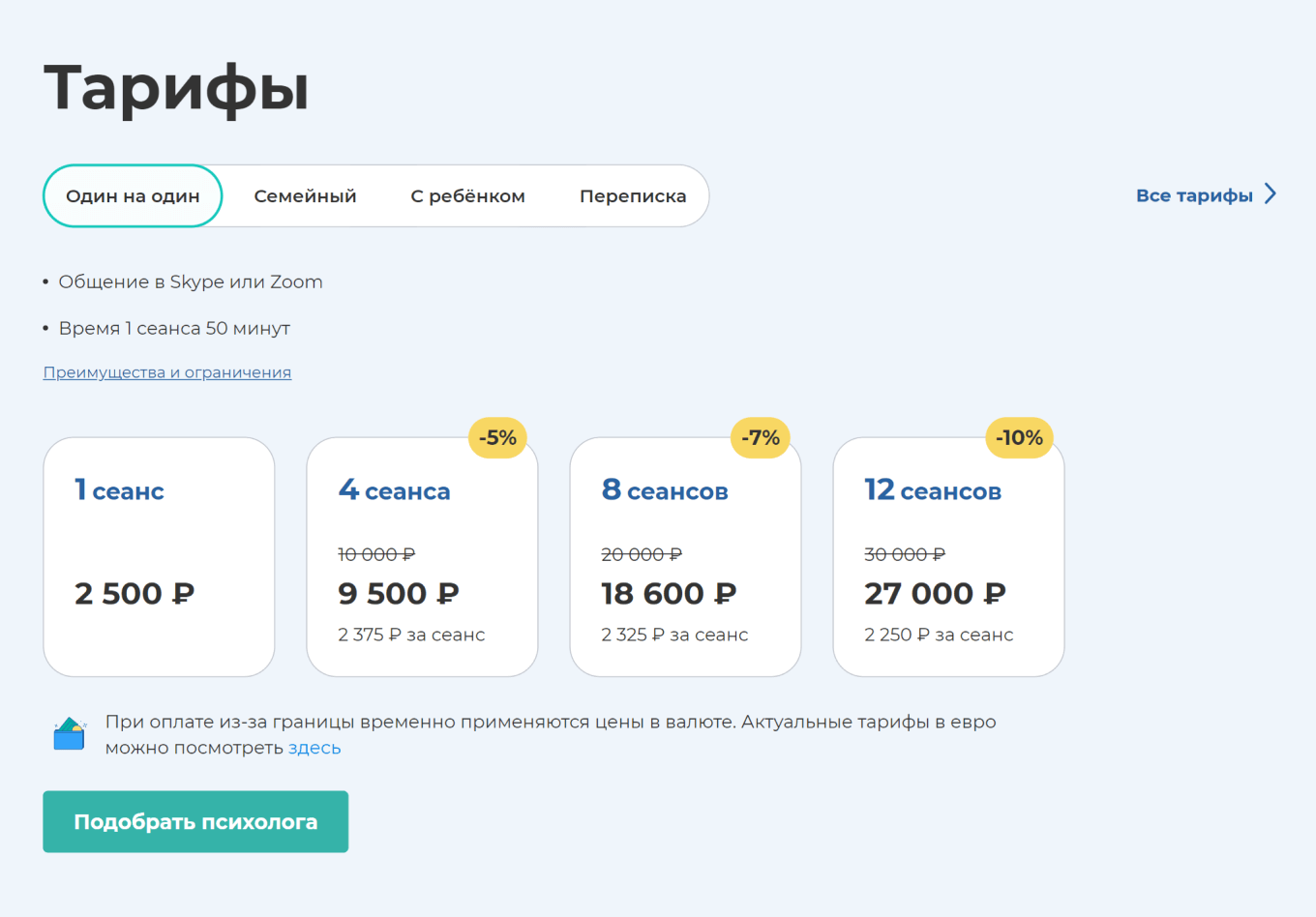Screen dimensions: 1316x917
Task: Click the 2 250 ₽ за сеанс text
Action: pyautogui.click(x=937, y=635)
